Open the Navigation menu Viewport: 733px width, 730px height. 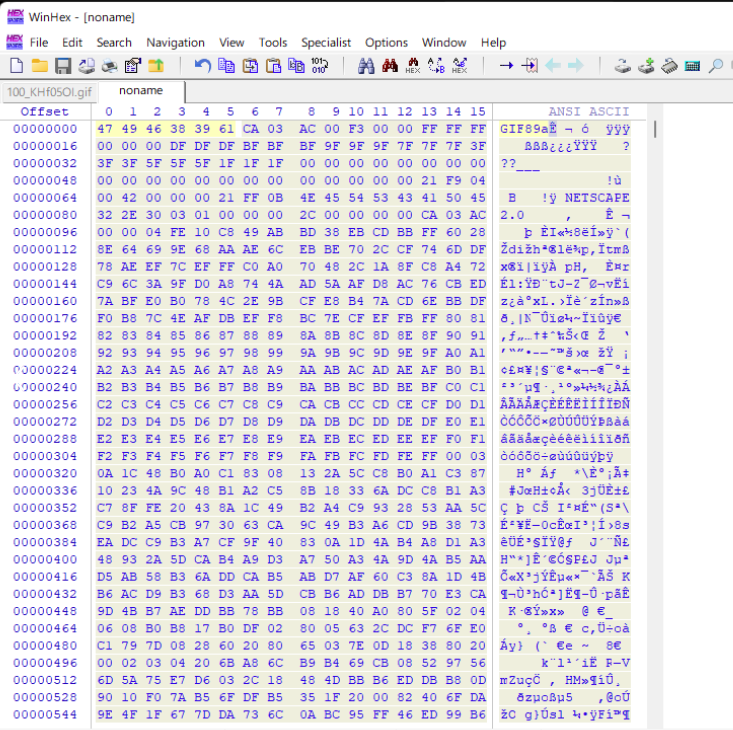pyautogui.click(x=175, y=42)
